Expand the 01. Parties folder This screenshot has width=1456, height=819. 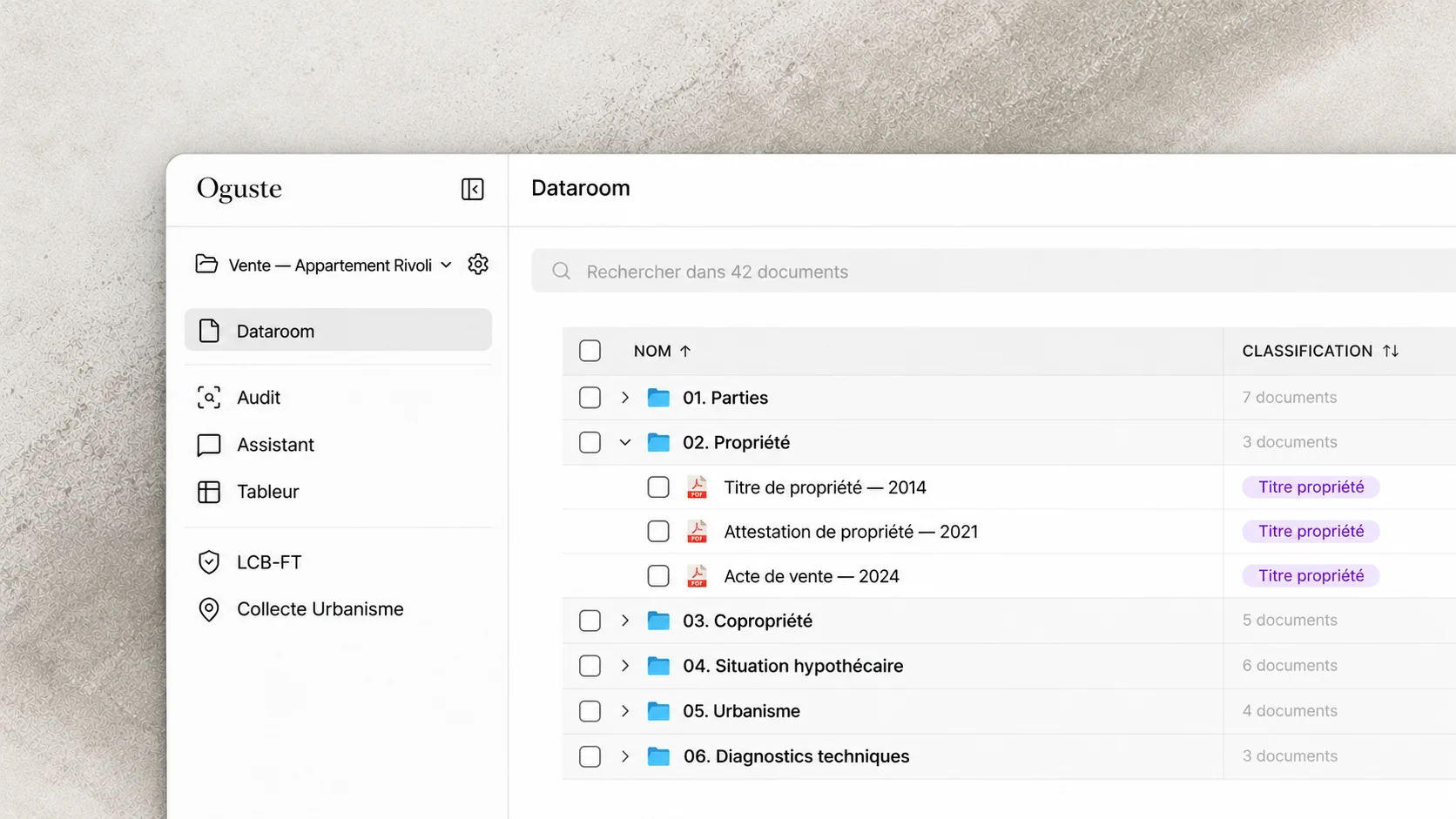point(624,398)
